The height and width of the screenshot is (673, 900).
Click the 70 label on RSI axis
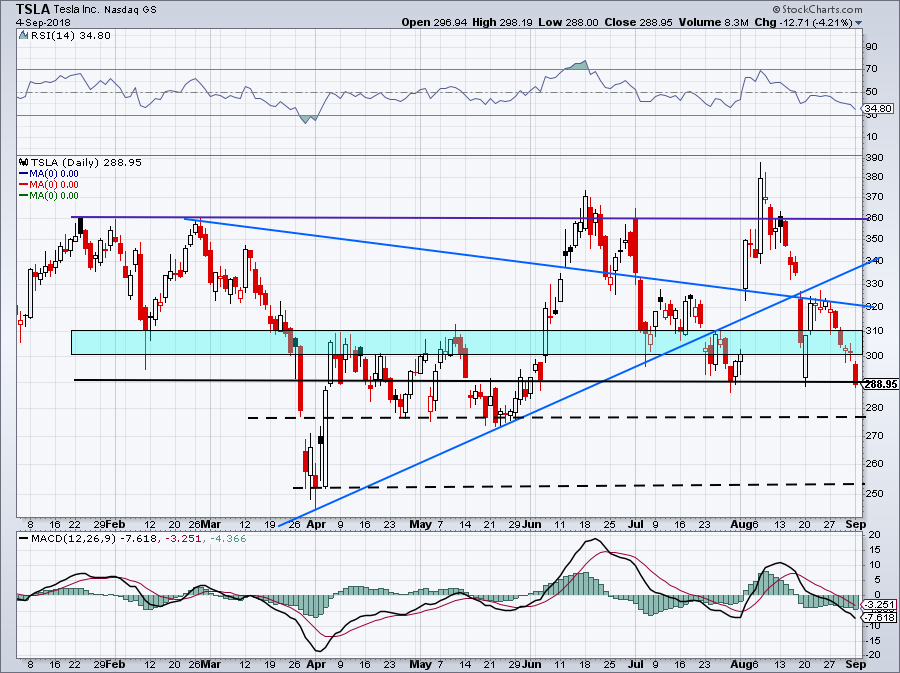click(x=872, y=69)
